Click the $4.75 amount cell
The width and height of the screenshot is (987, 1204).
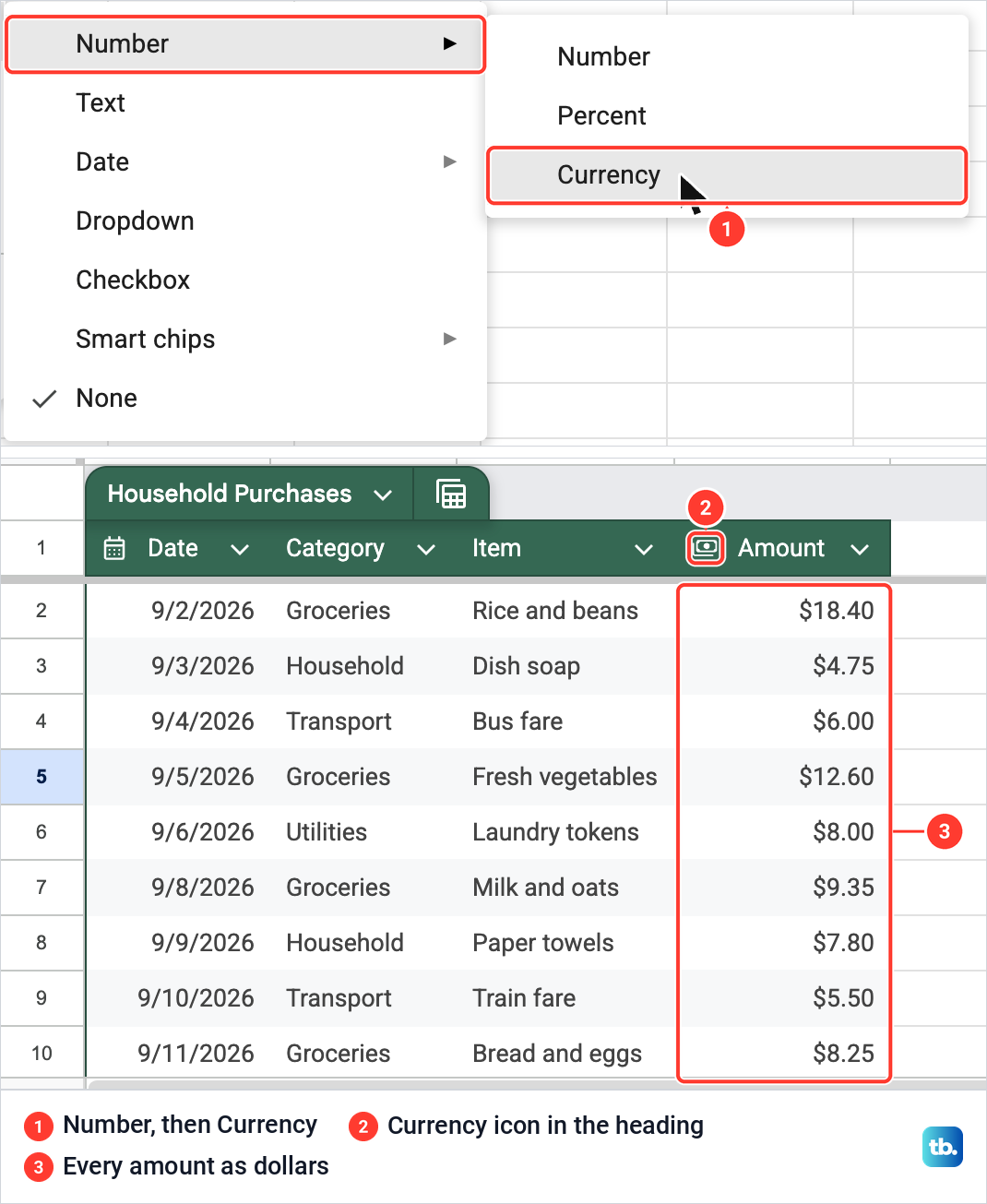[x=784, y=666]
